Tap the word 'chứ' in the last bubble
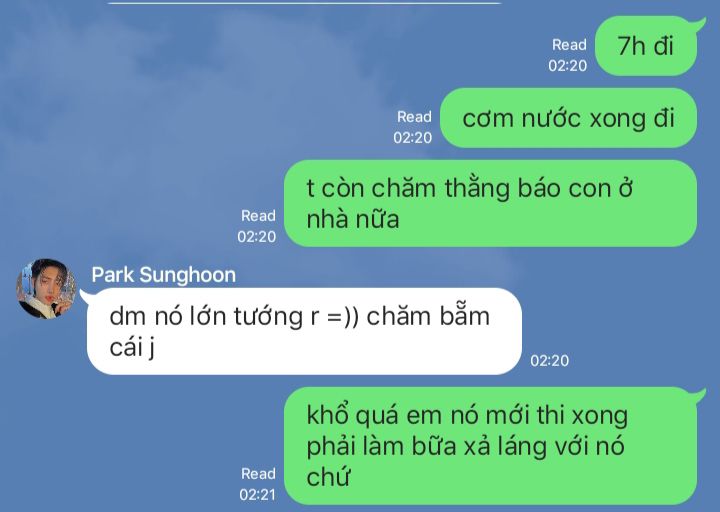This screenshot has height=512, width=720. pos(328,477)
